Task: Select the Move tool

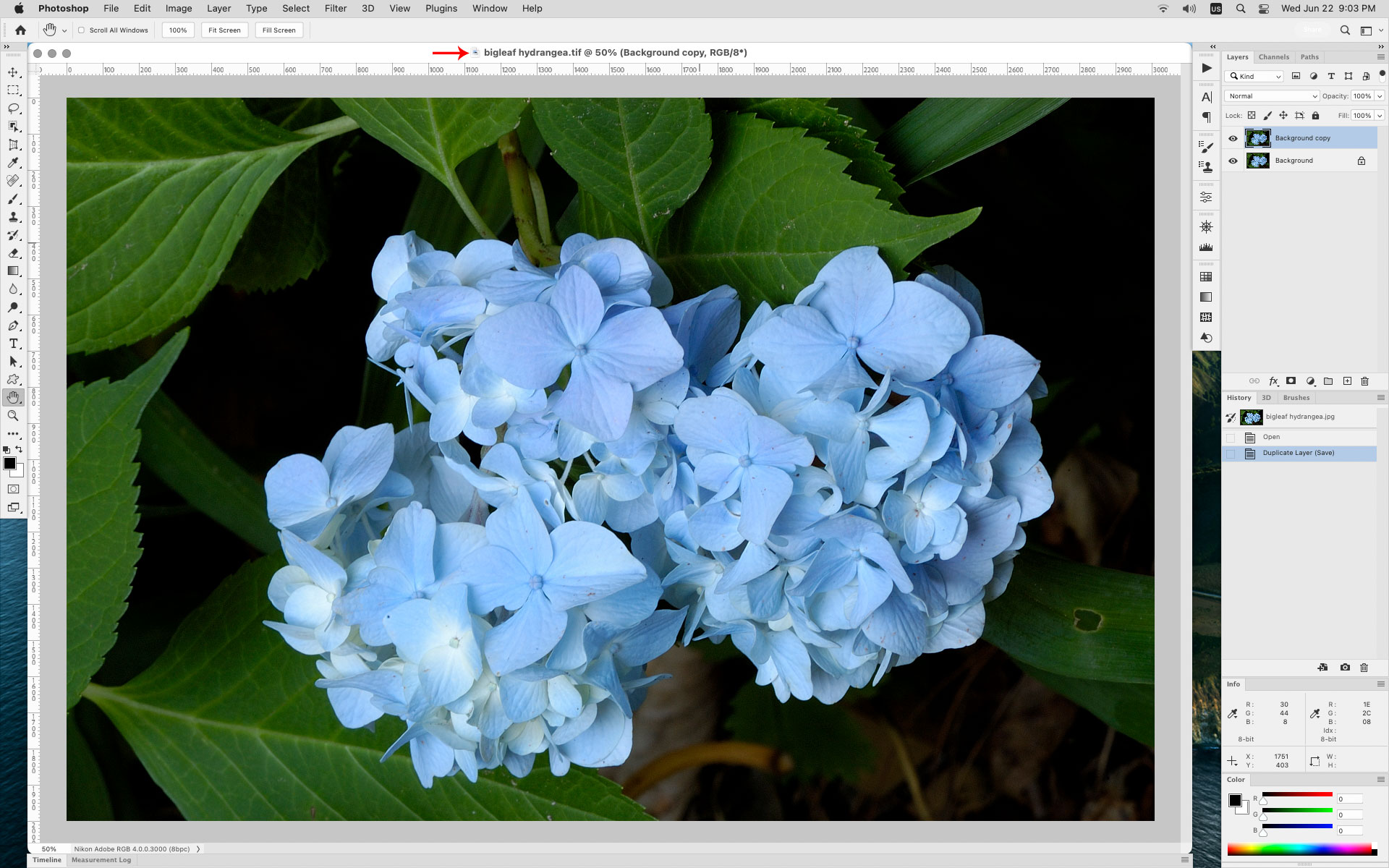Action: coord(13,72)
